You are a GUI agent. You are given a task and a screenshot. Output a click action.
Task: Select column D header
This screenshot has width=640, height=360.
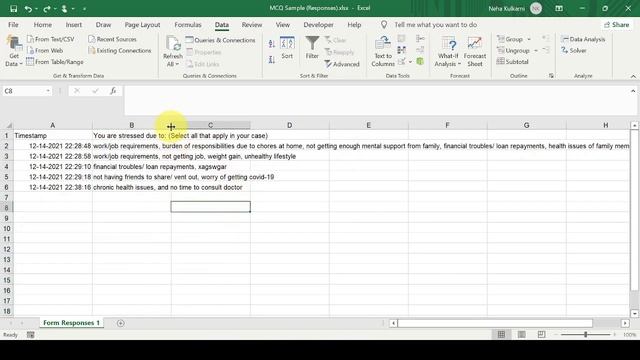pyautogui.click(x=289, y=125)
